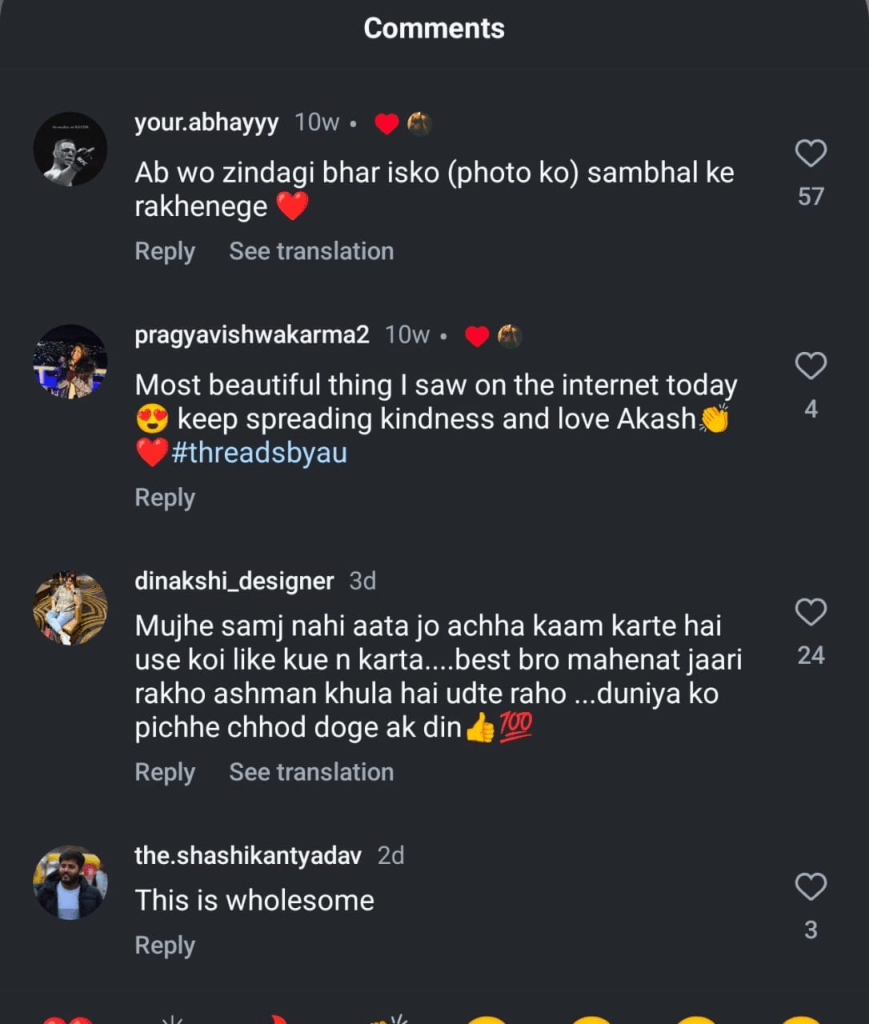
Task: Tap creator-liked badge on pragyavishwakarma2's comment
Action: pos(494,336)
